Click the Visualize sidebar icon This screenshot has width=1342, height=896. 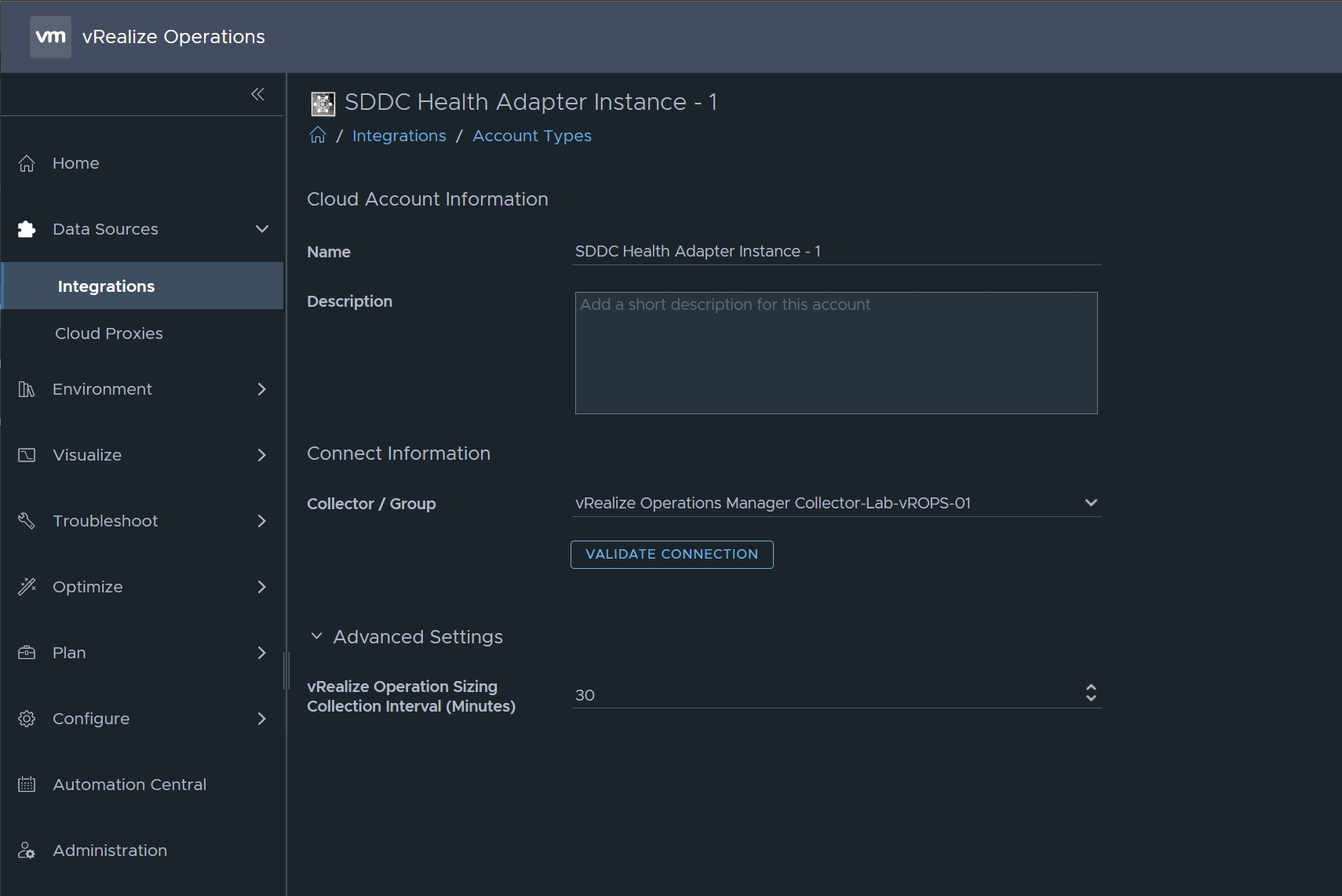pos(26,455)
